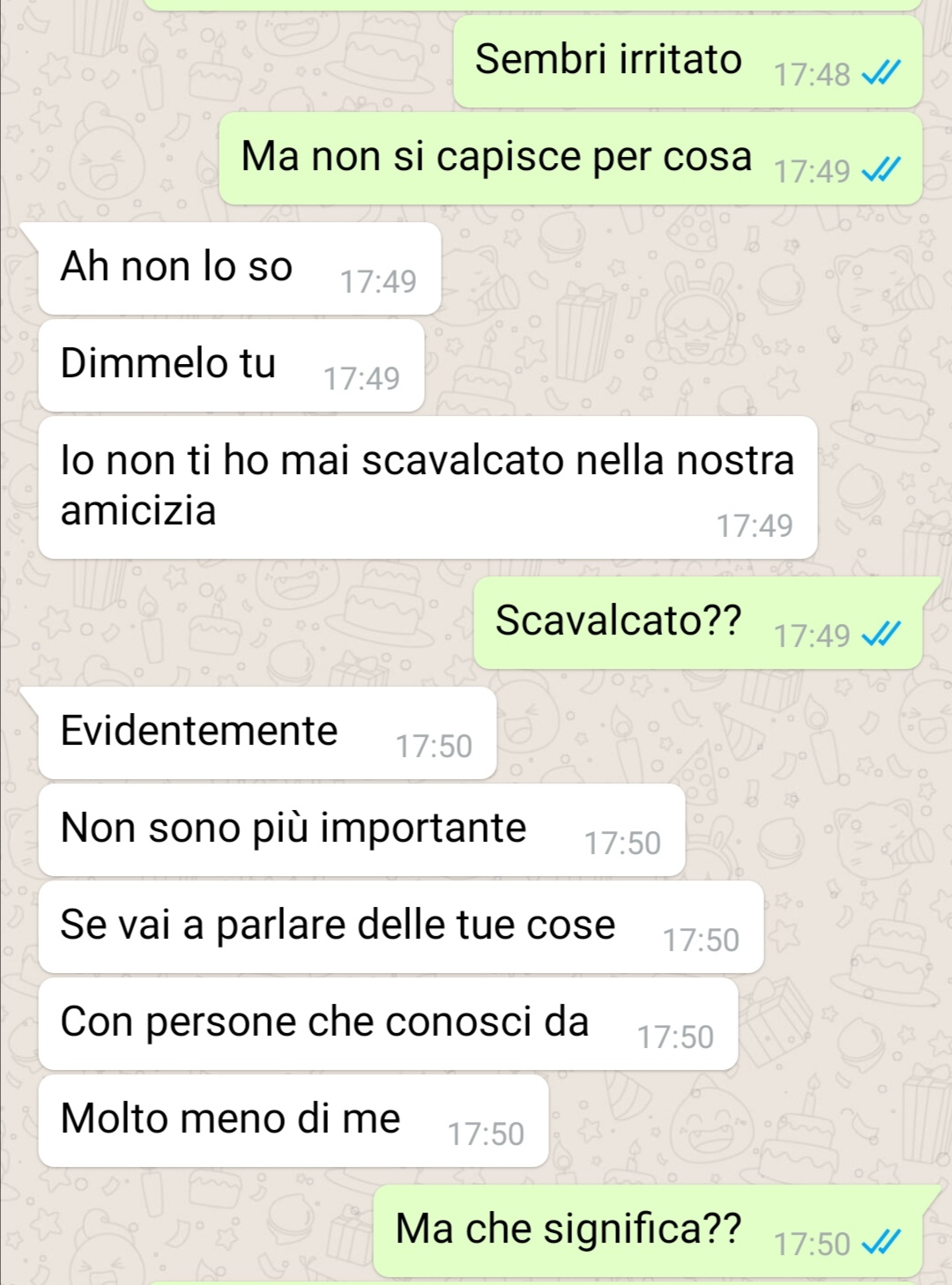Tap the 17:50 timestamp on 'Molto meno di me'

[x=486, y=1134]
